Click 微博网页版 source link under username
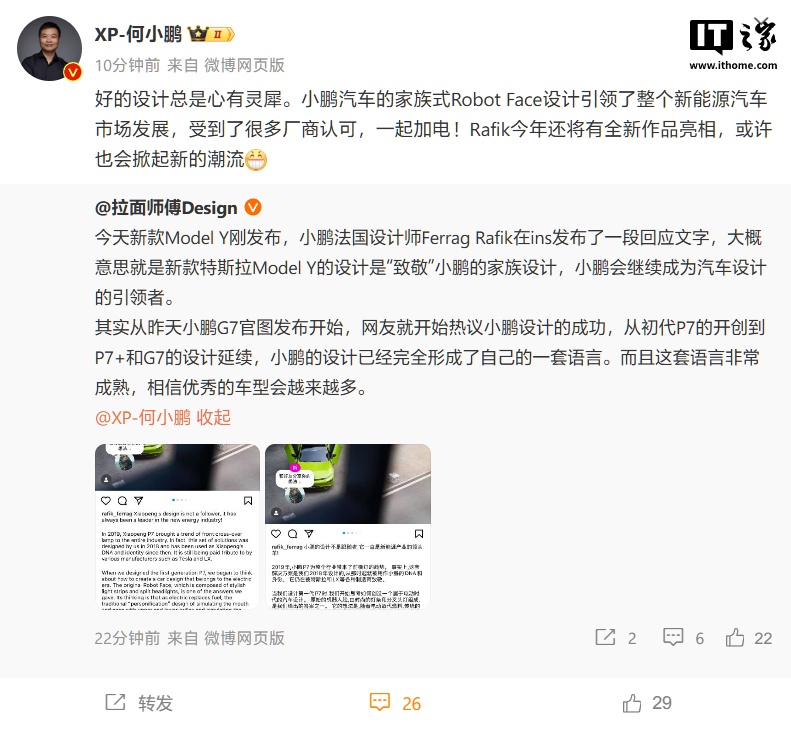This screenshot has width=791, height=736. (x=244, y=65)
